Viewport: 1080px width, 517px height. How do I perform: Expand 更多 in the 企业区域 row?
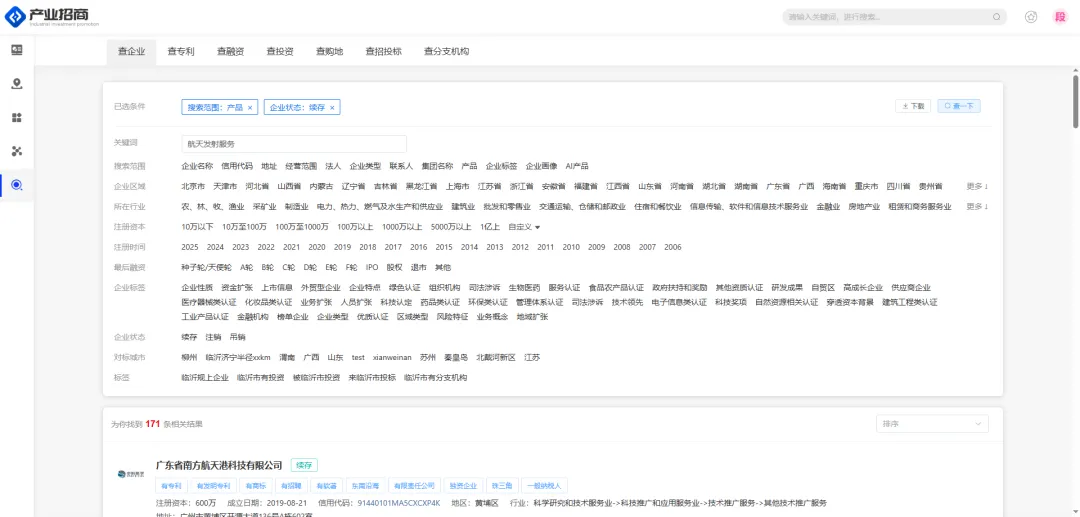point(977,187)
